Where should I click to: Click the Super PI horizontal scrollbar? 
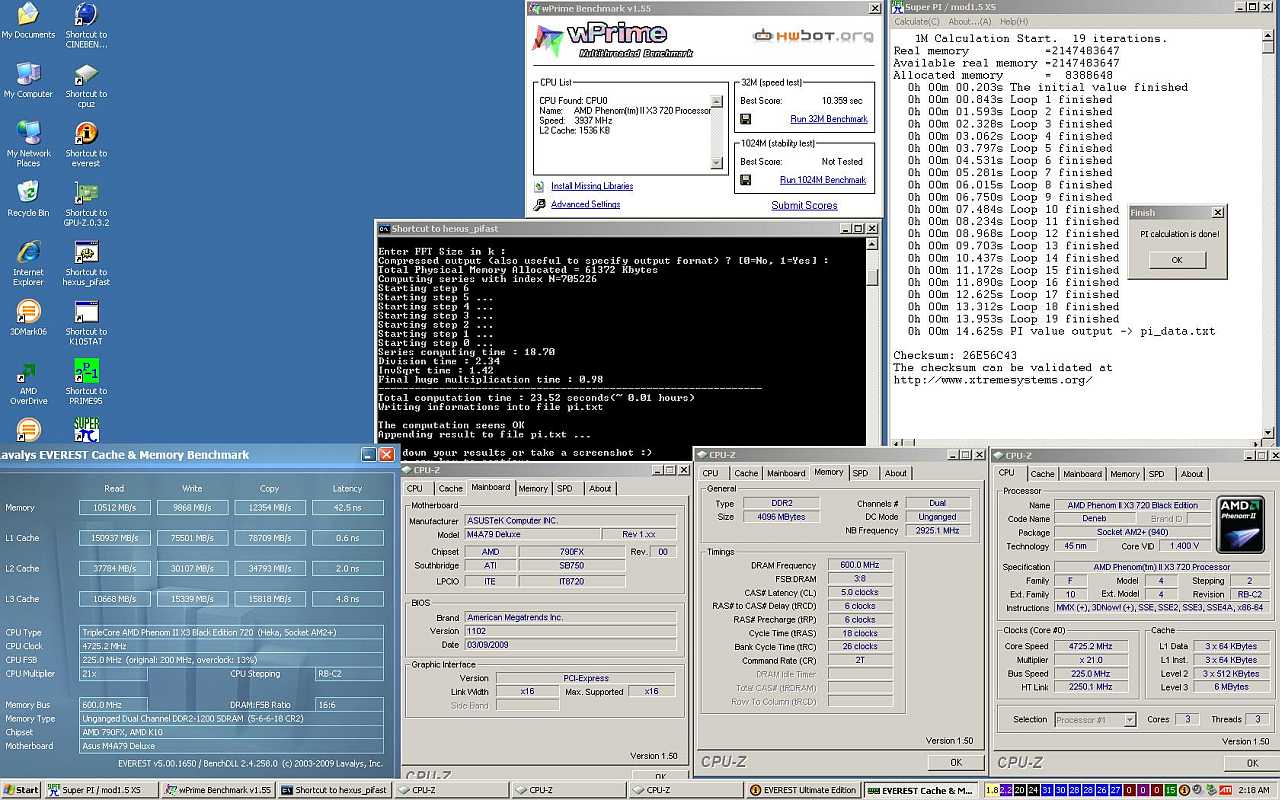pos(1076,441)
